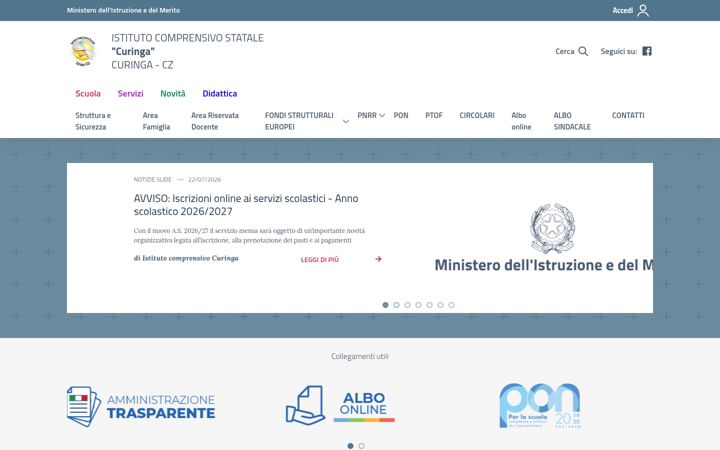This screenshot has width=720, height=450.
Task: Show the fifth news slide dot
Action: pos(429,305)
